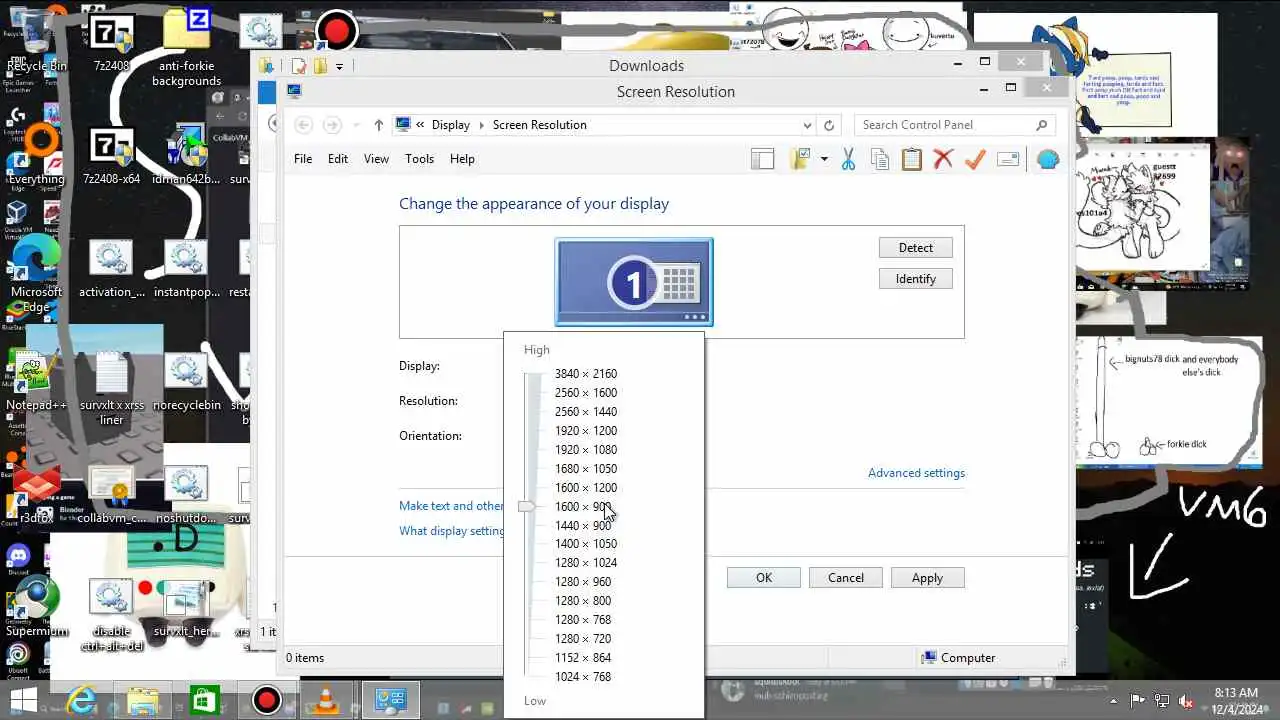Select 3840 × 2160 resolution
Screen dimensions: 1280x720
pyautogui.click(x=586, y=374)
